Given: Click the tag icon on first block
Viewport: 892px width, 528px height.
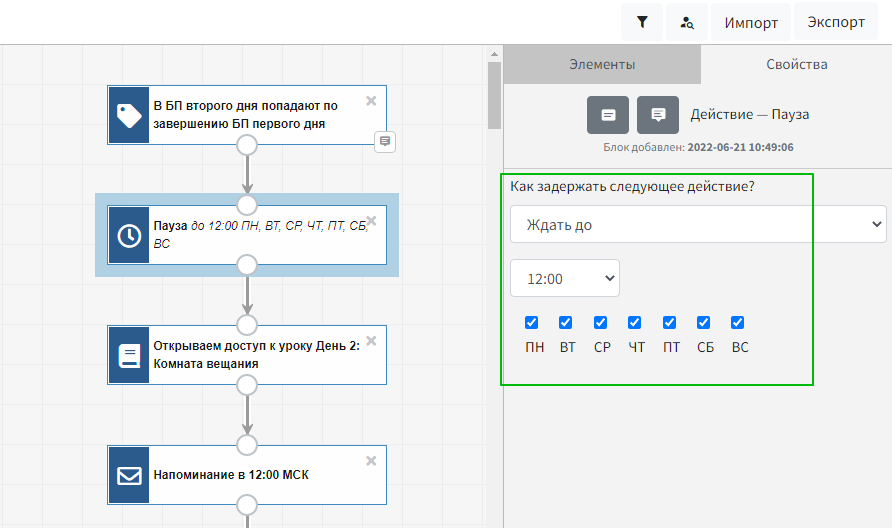Looking at the screenshot, I should point(129,115).
